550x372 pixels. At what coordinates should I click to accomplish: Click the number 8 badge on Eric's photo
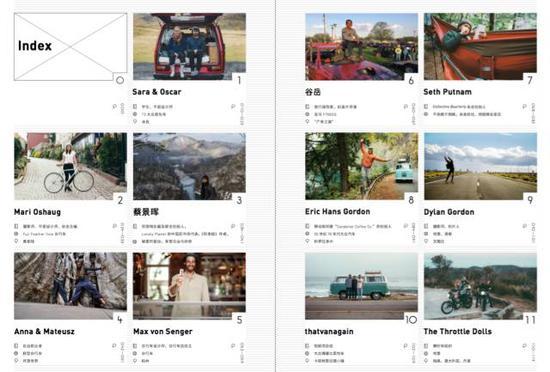click(x=411, y=200)
